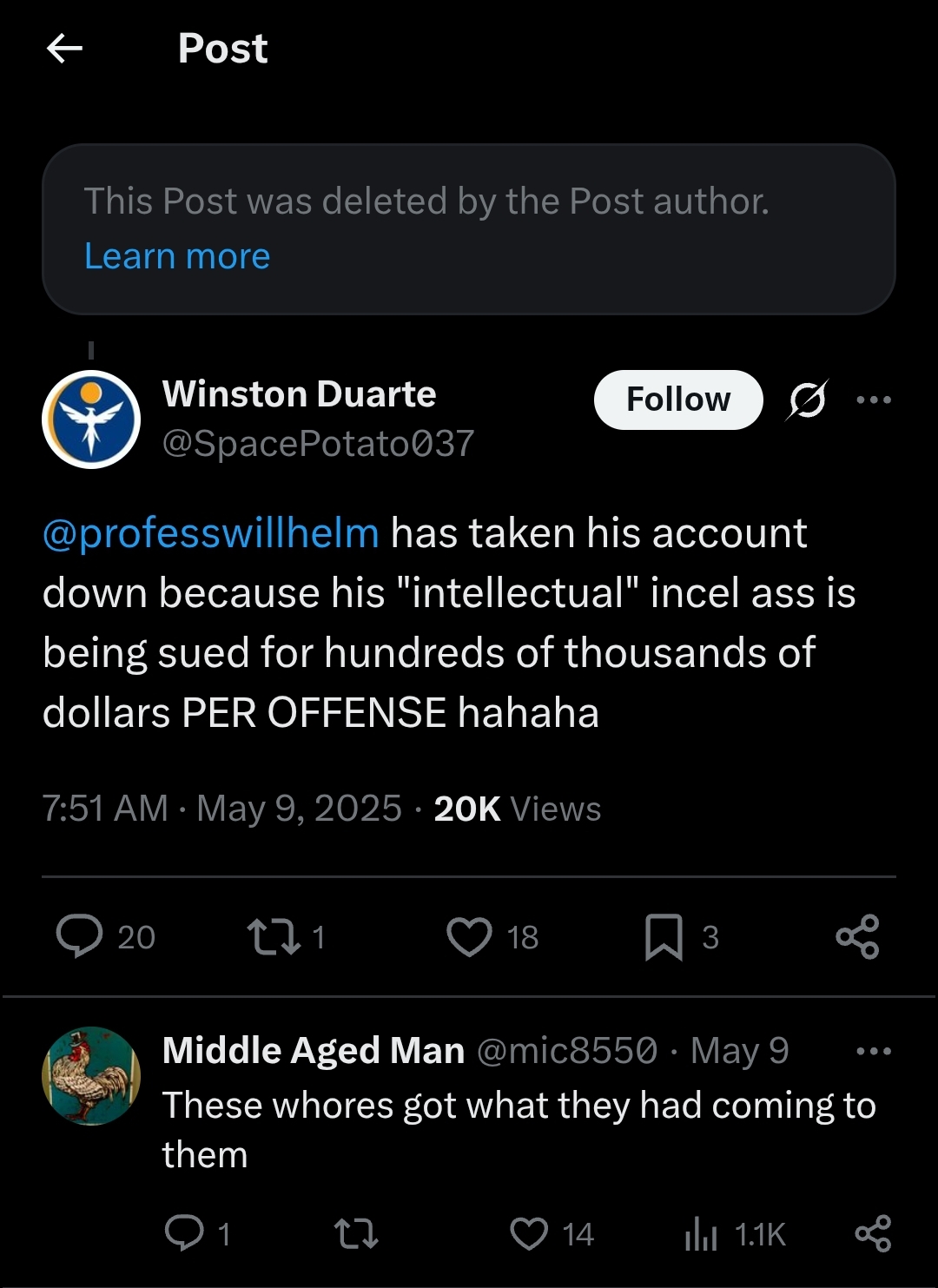This screenshot has width=938, height=1288.
Task: Like Middle Aged Man's comment
Action: (x=529, y=1233)
